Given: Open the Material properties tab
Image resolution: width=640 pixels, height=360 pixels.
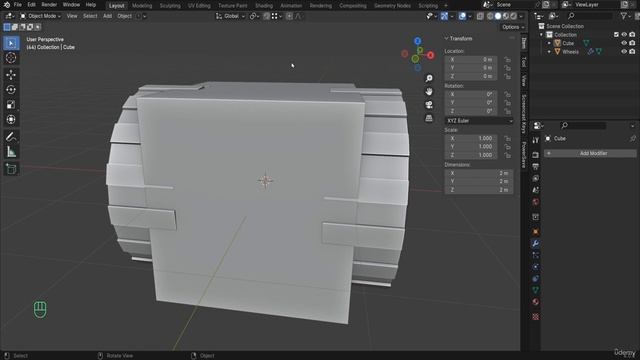Looking at the screenshot, I should tap(536, 302).
